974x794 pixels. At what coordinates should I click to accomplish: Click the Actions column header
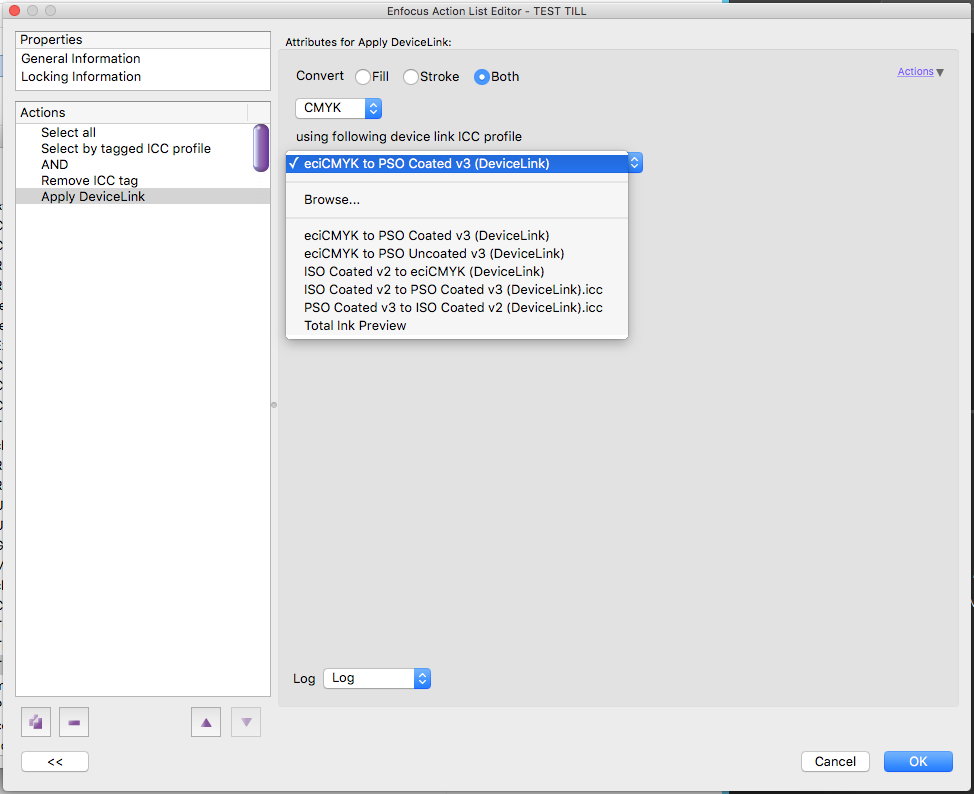[x=132, y=112]
